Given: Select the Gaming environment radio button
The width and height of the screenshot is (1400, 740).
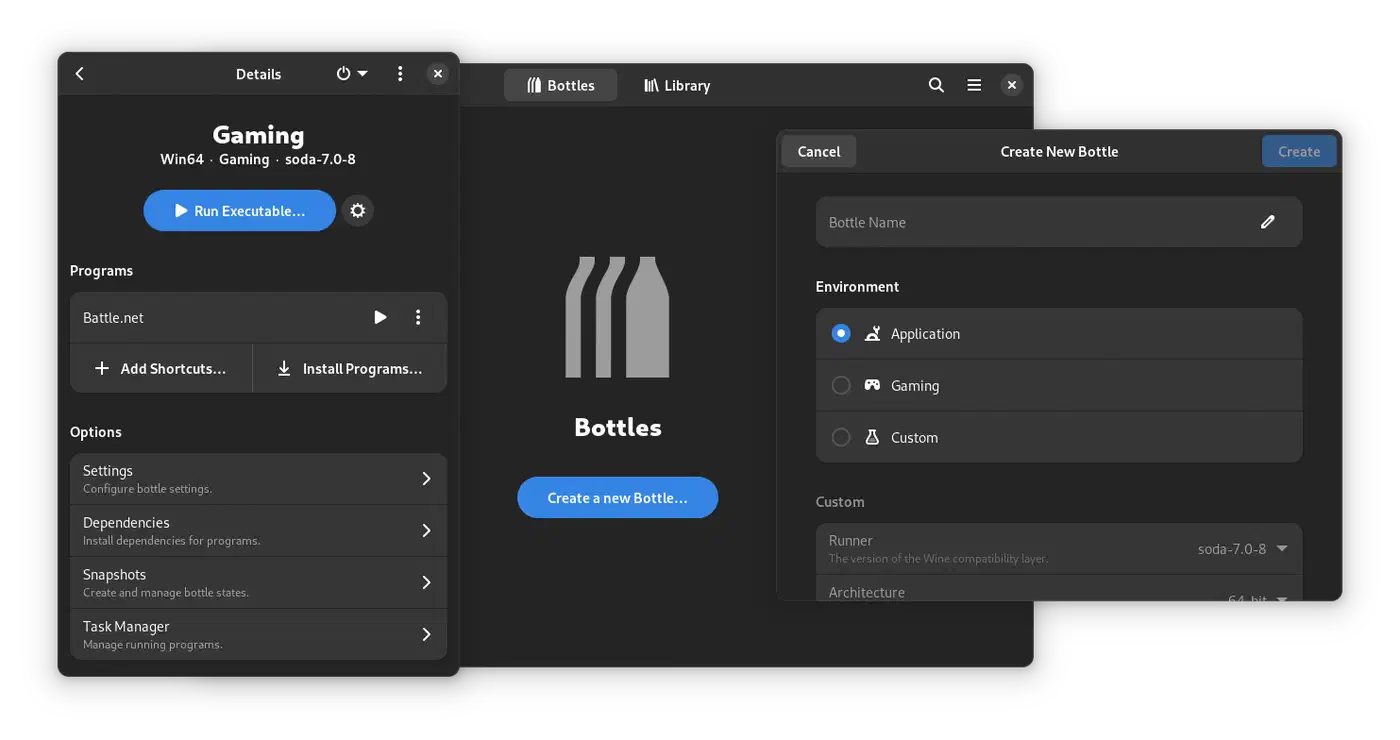Looking at the screenshot, I should pos(841,385).
